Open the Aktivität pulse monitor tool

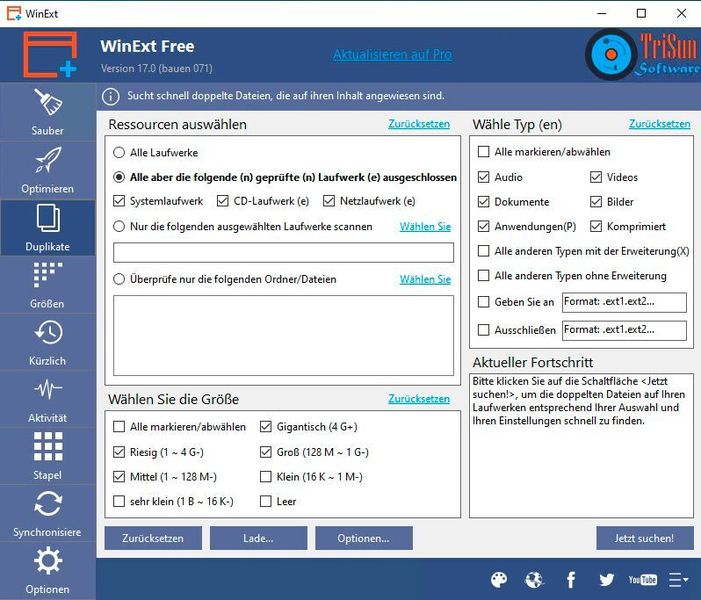[47, 399]
